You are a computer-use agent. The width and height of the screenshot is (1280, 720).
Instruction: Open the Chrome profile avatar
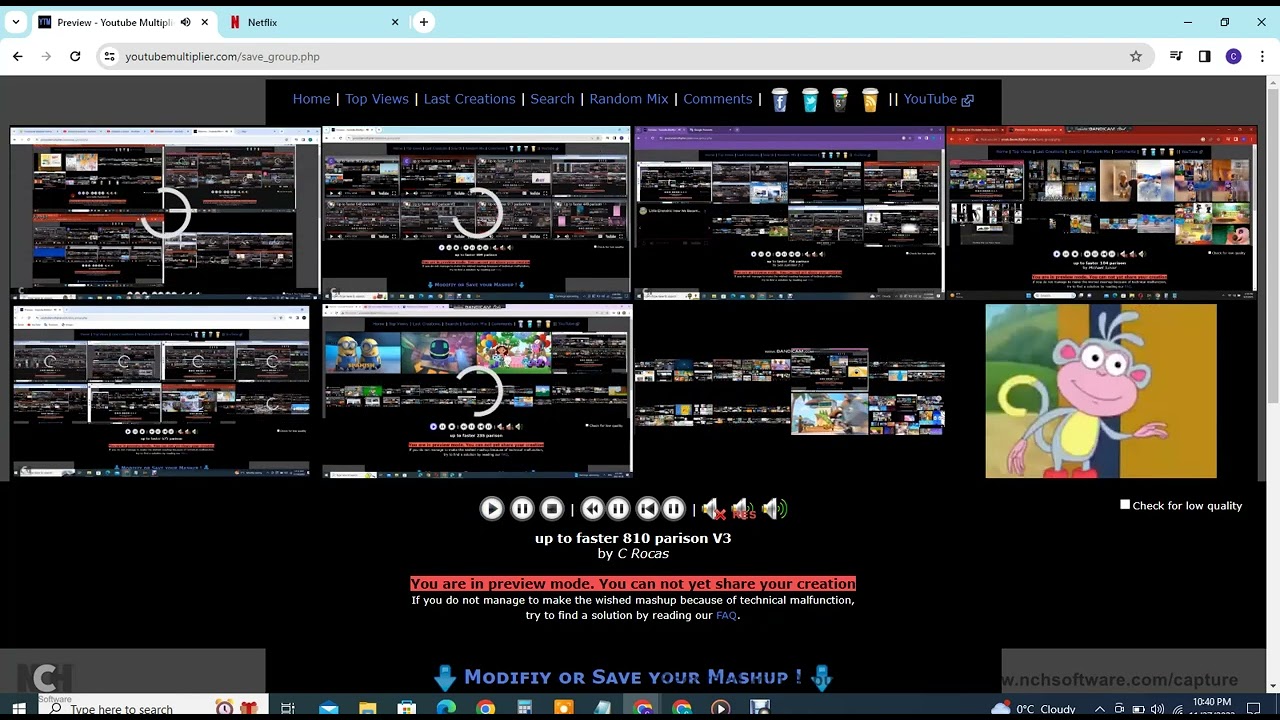[x=1234, y=57]
